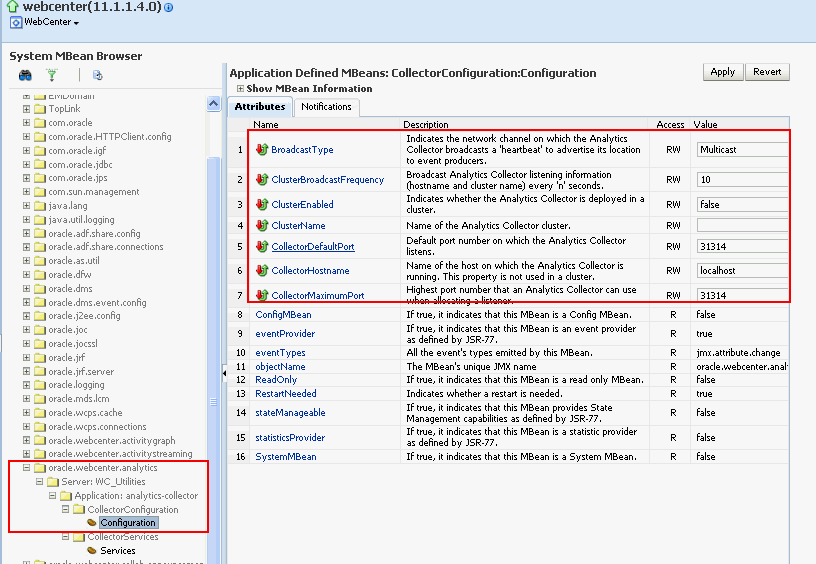Viewport: 816px width, 564px height.
Task: Open the RestartNeeded attribute link
Action: [286, 394]
